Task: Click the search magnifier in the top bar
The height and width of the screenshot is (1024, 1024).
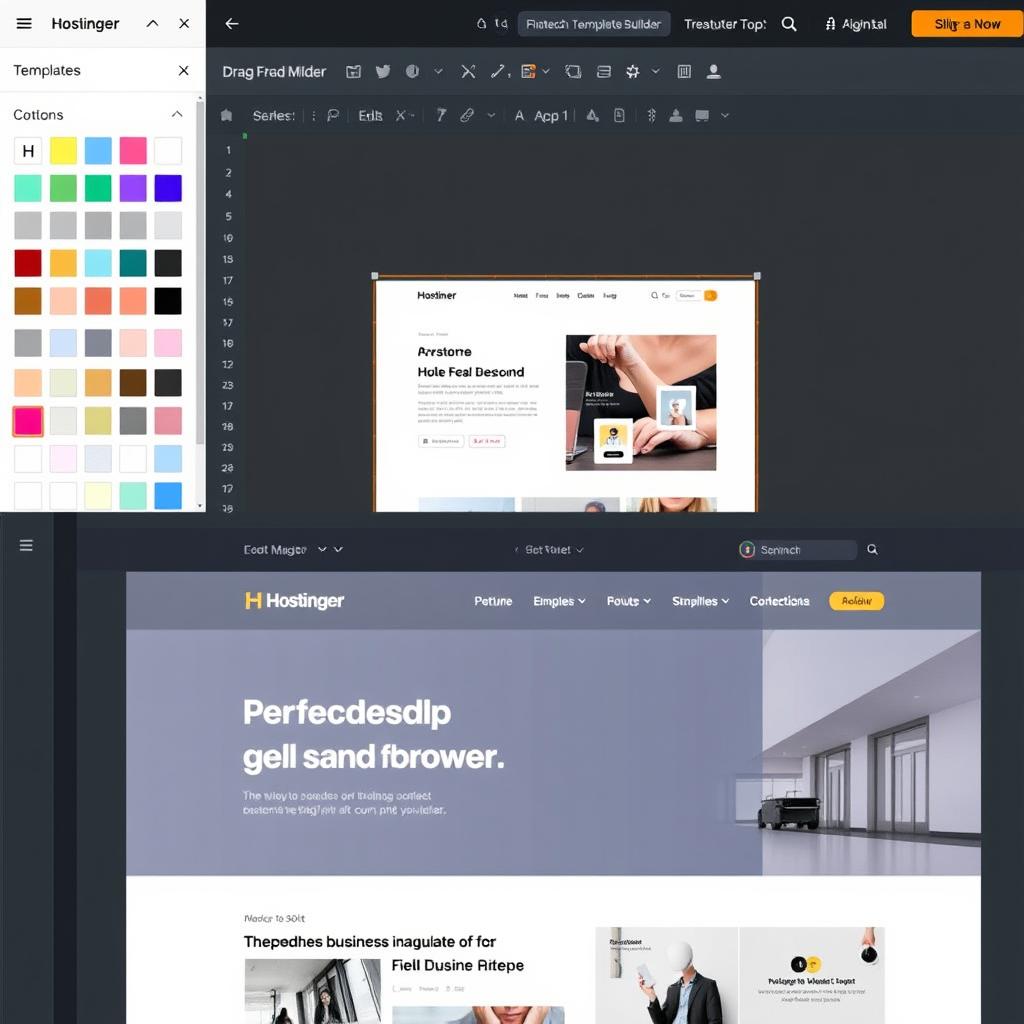Action: (789, 23)
